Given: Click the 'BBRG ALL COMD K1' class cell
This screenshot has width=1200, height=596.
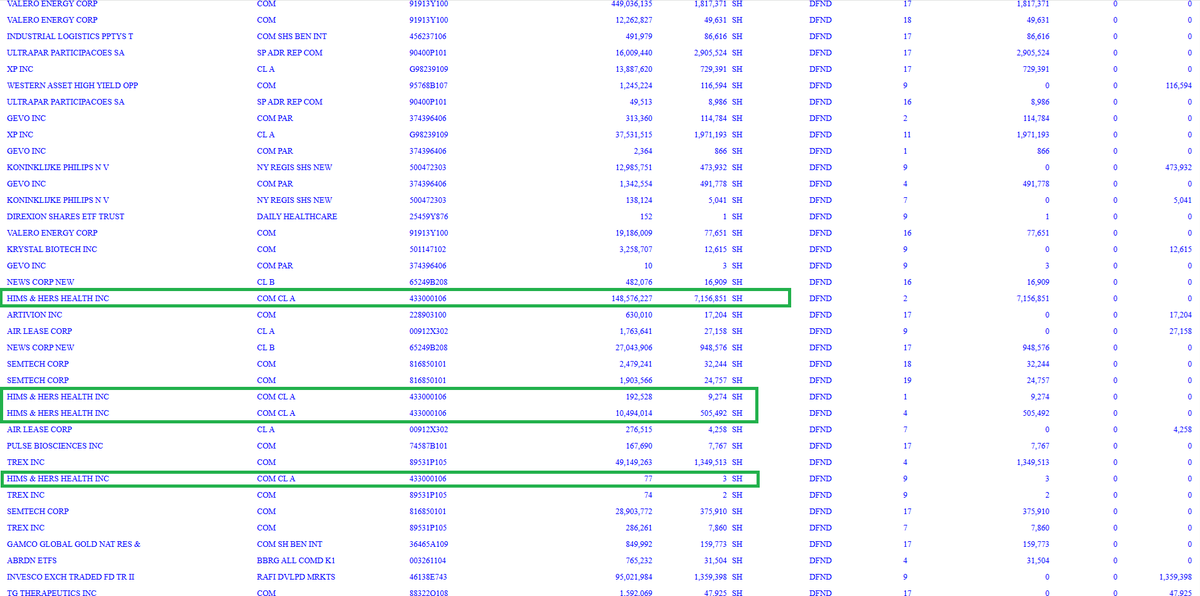Looking at the screenshot, I should pos(296,560).
